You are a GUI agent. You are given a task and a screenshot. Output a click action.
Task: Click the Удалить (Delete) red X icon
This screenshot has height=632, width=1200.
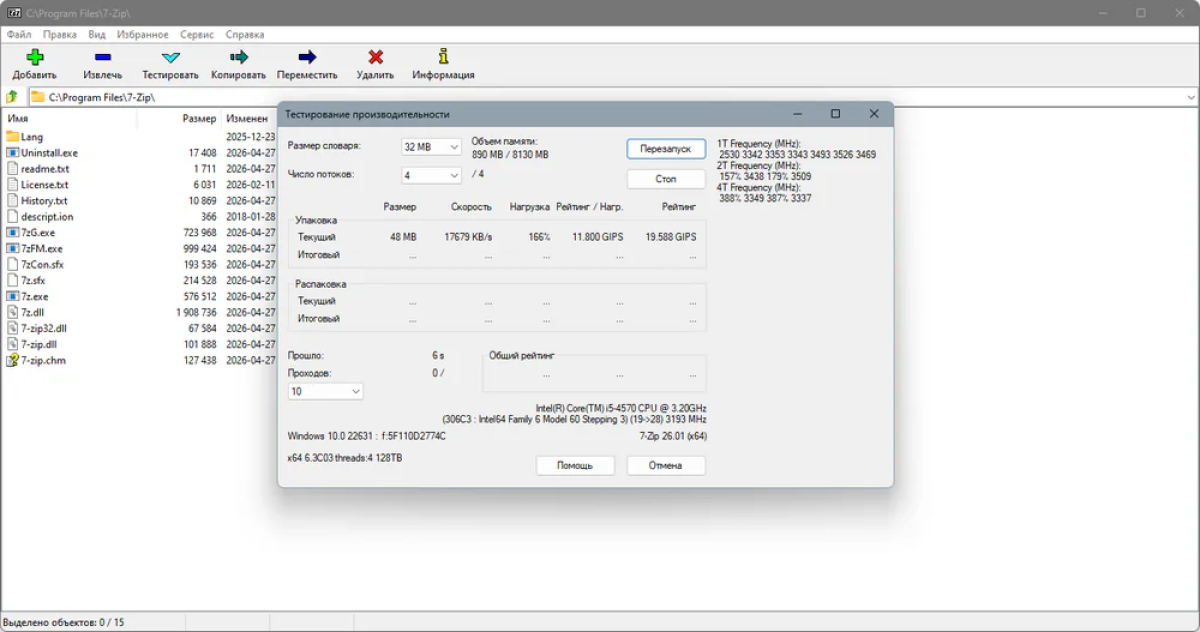point(375,58)
